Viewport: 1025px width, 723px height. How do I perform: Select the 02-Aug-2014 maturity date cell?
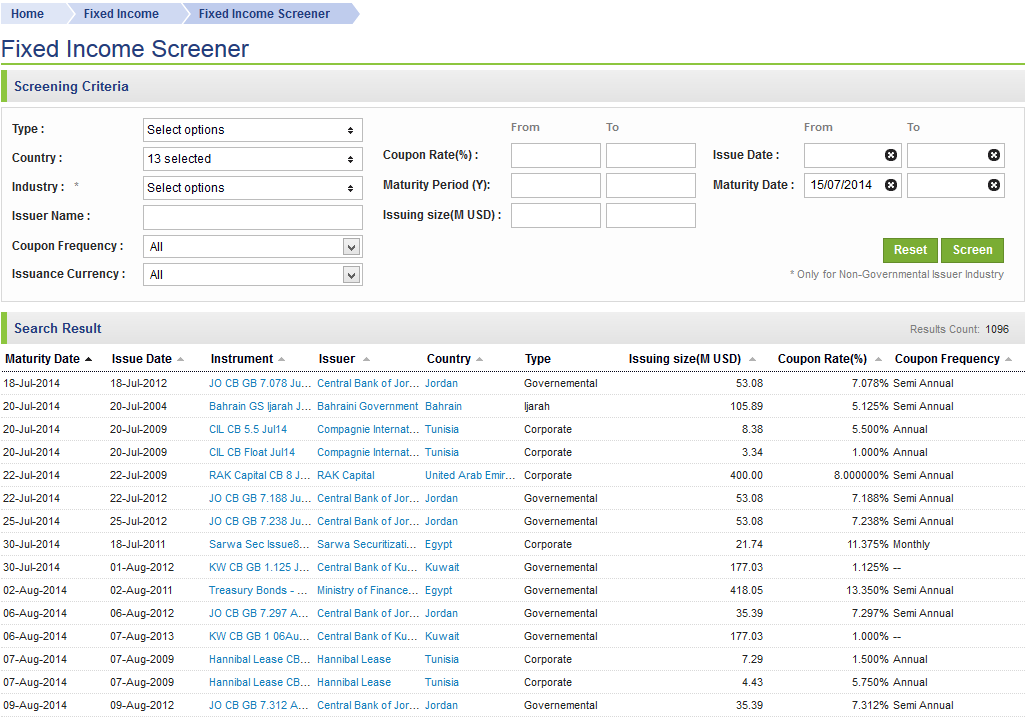point(35,590)
